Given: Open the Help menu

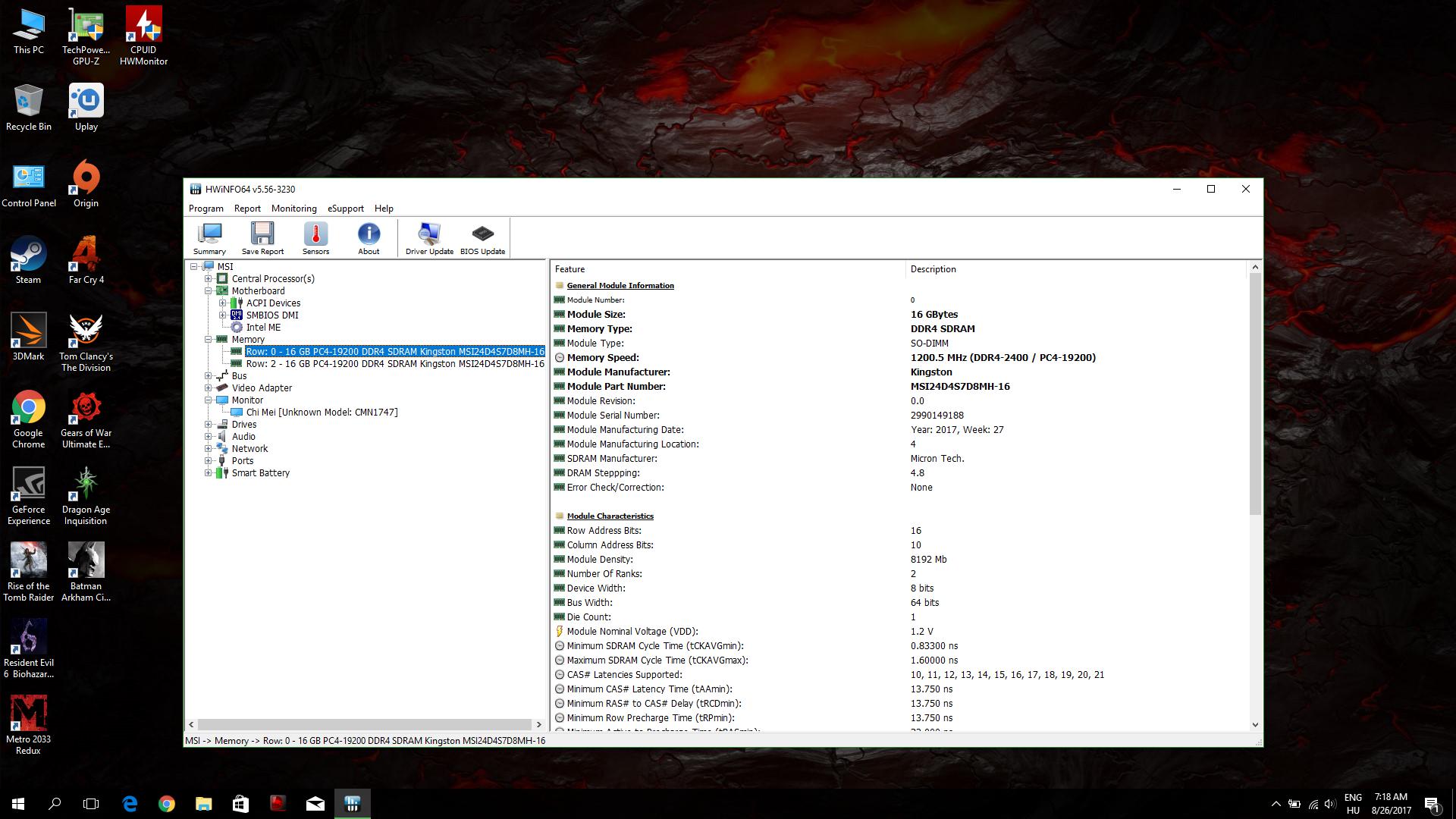Looking at the screenshot, I should (x=384, y=209).
